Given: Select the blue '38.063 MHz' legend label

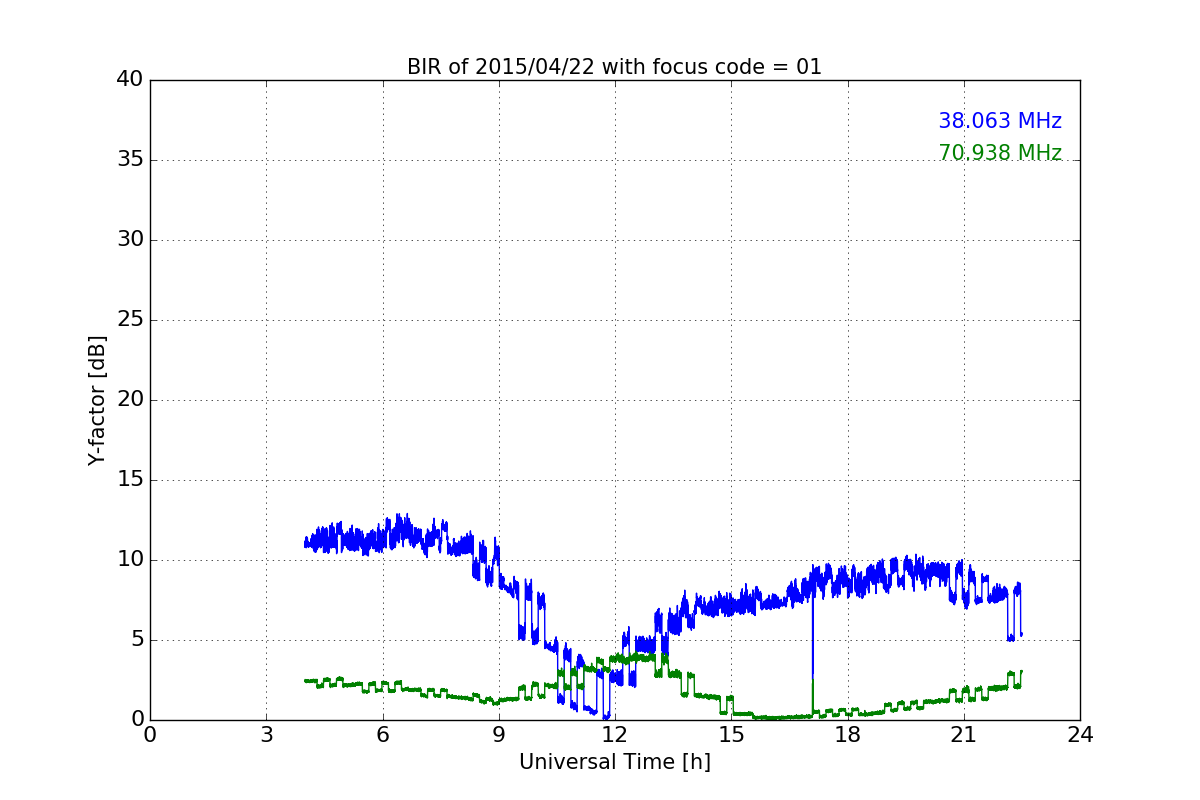Looking at the screenshot, I should 1000,121.
